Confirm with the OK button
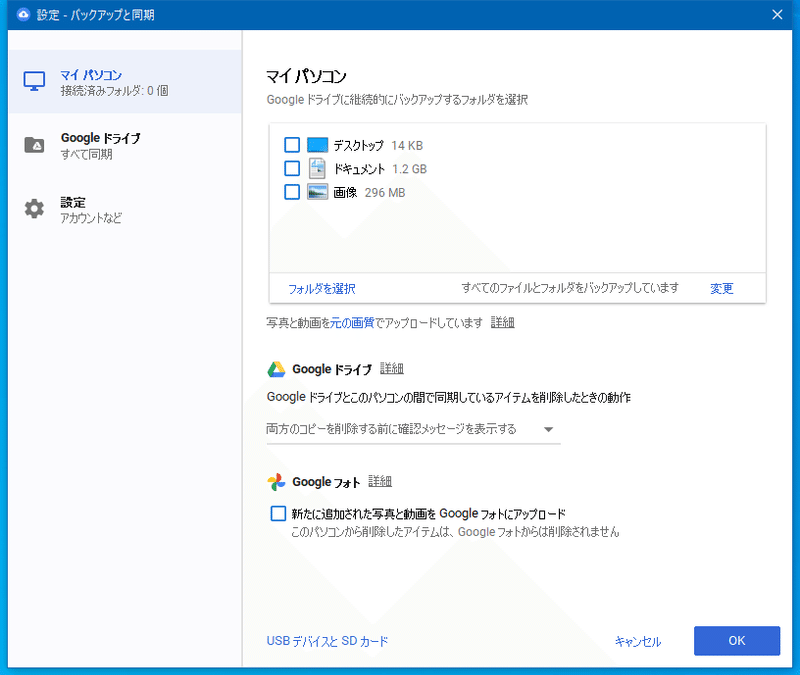The width and height of the screenshot is (800, 675). point(737,641)
